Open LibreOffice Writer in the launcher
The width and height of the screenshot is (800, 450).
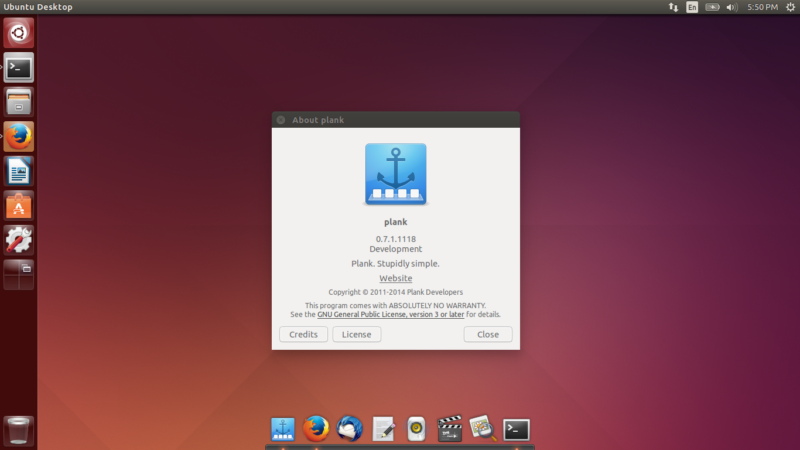pos(18,171)
